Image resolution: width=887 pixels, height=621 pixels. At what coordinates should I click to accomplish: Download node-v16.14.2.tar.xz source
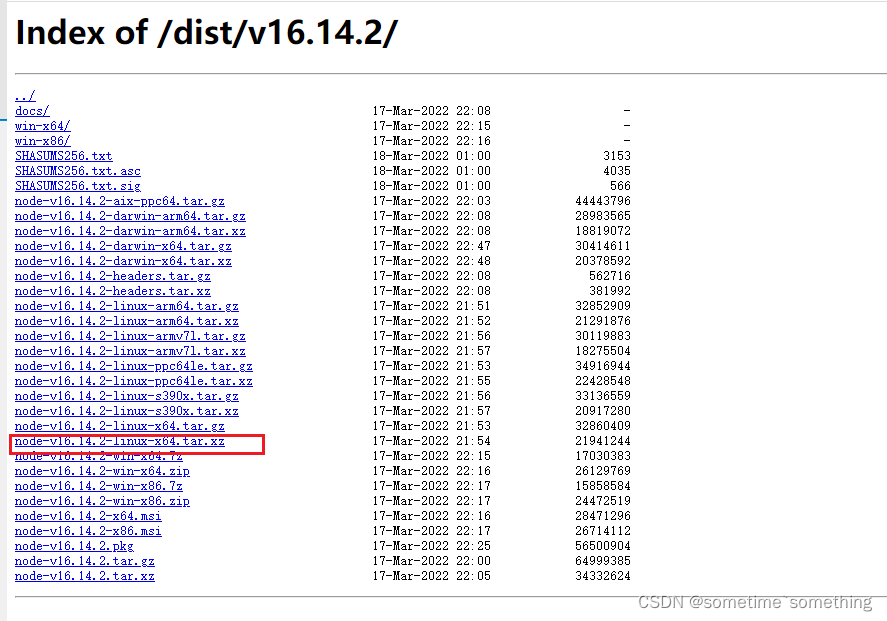click(84, 576)
